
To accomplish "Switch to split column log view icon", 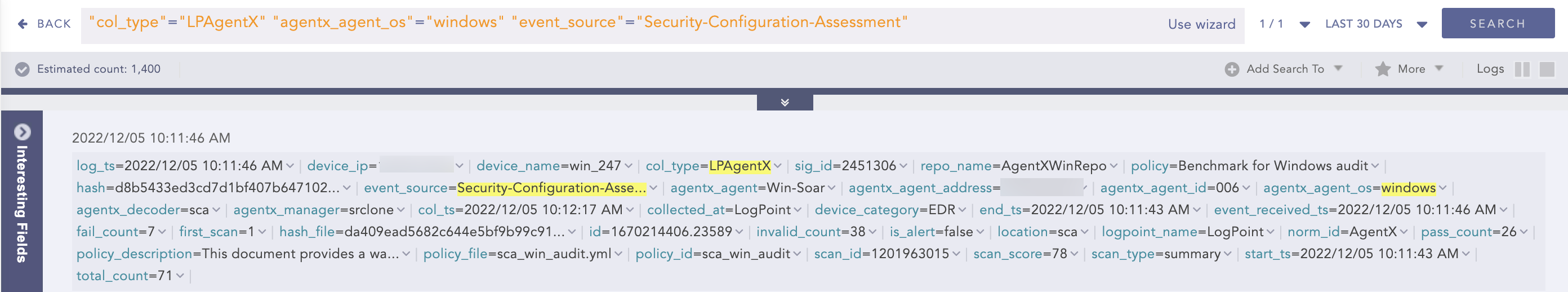I will tap(1522, 69).
